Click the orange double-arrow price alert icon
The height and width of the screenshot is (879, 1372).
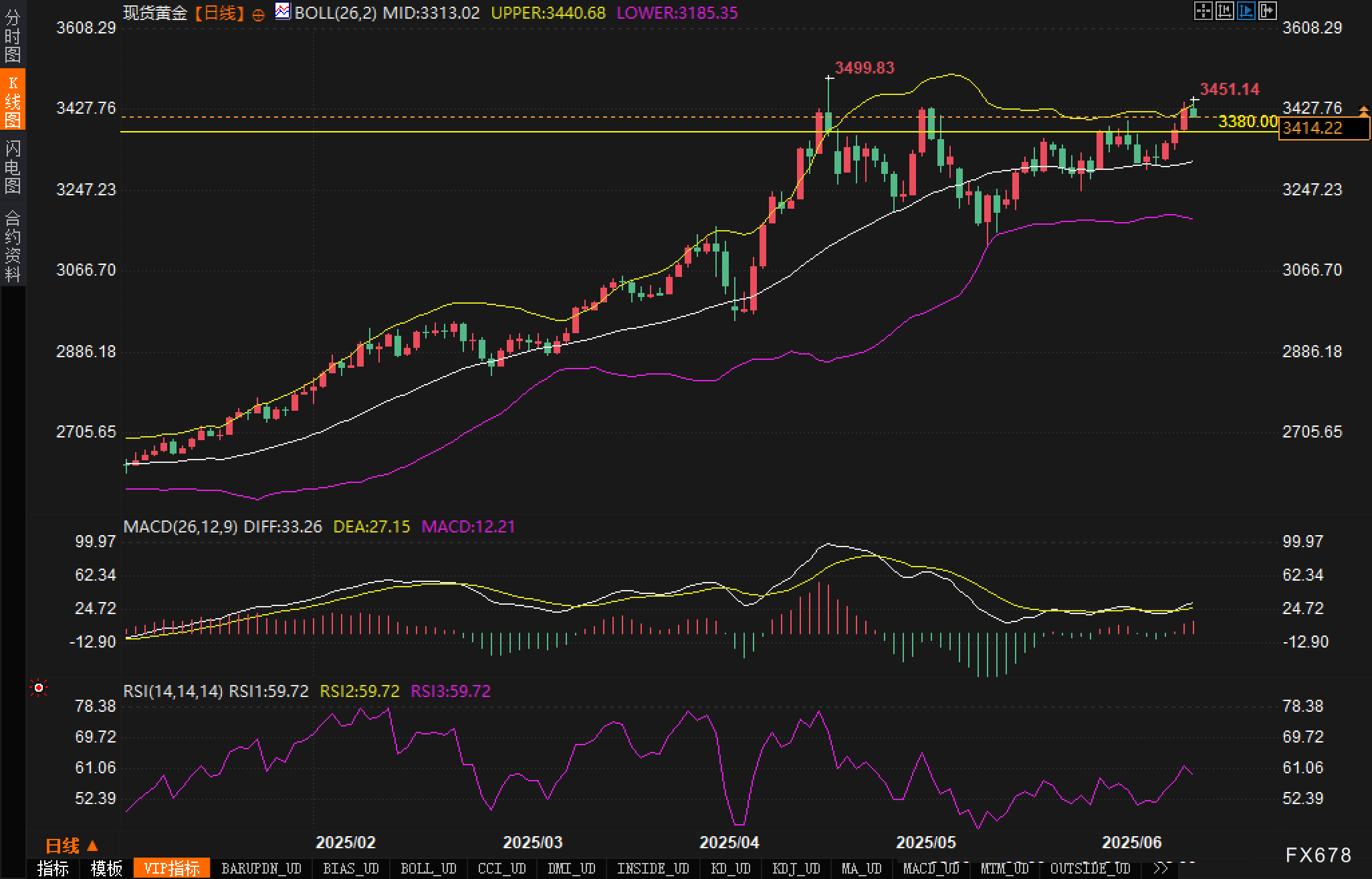point(1363,111)
